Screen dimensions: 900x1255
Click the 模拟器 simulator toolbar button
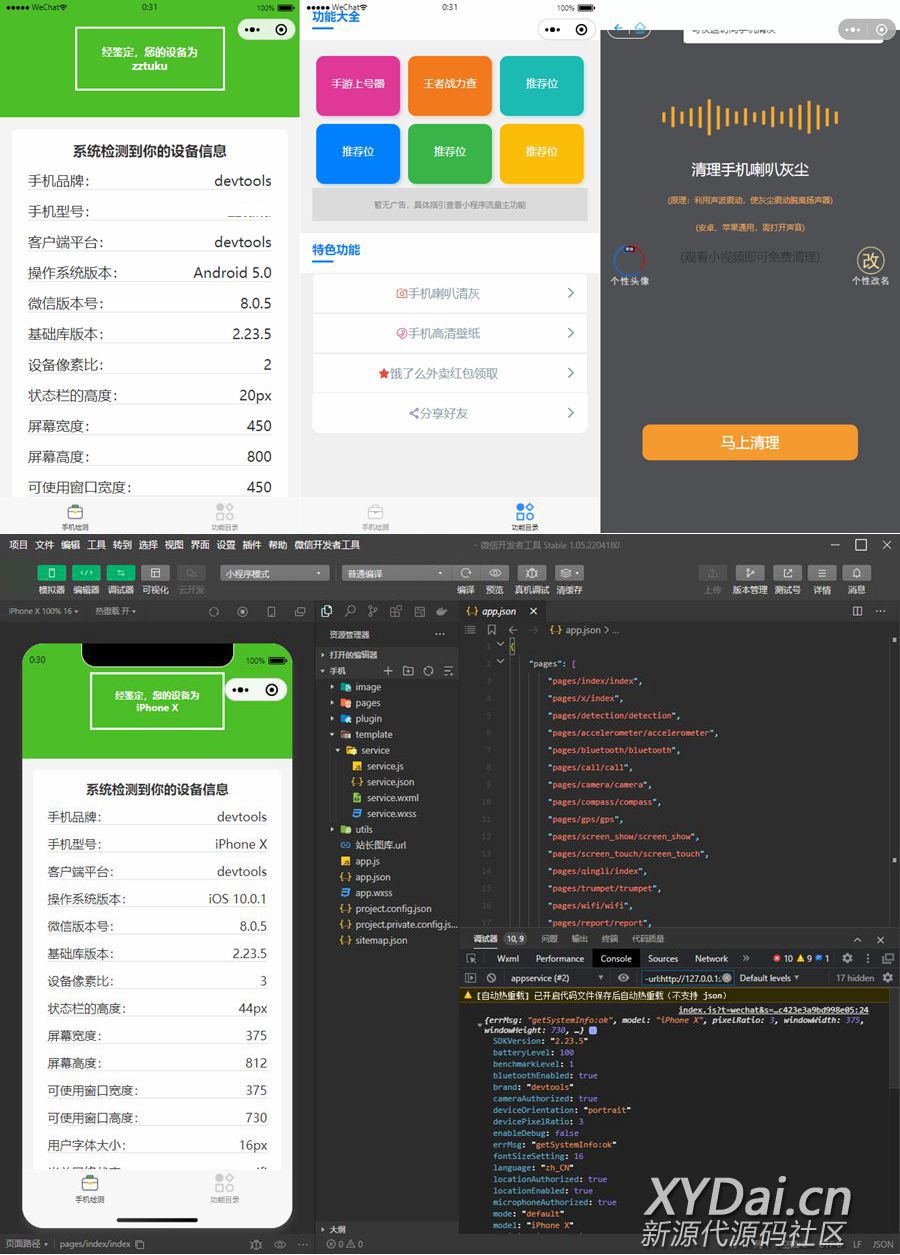coord(52,573)
